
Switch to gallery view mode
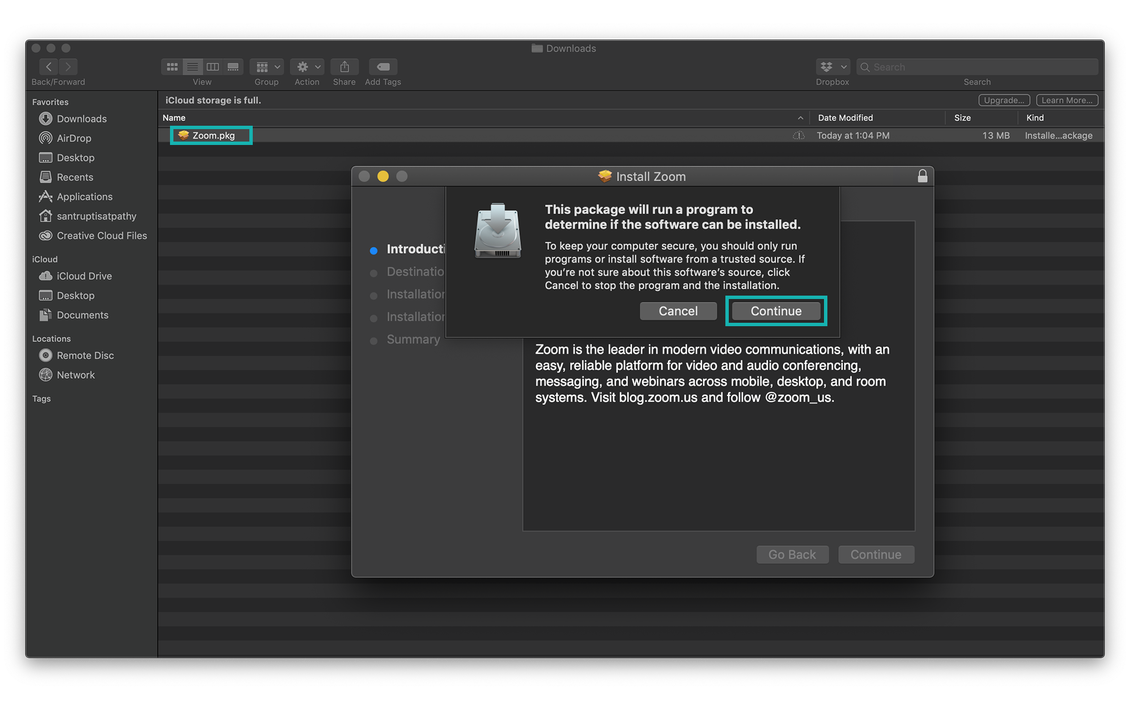233,66
